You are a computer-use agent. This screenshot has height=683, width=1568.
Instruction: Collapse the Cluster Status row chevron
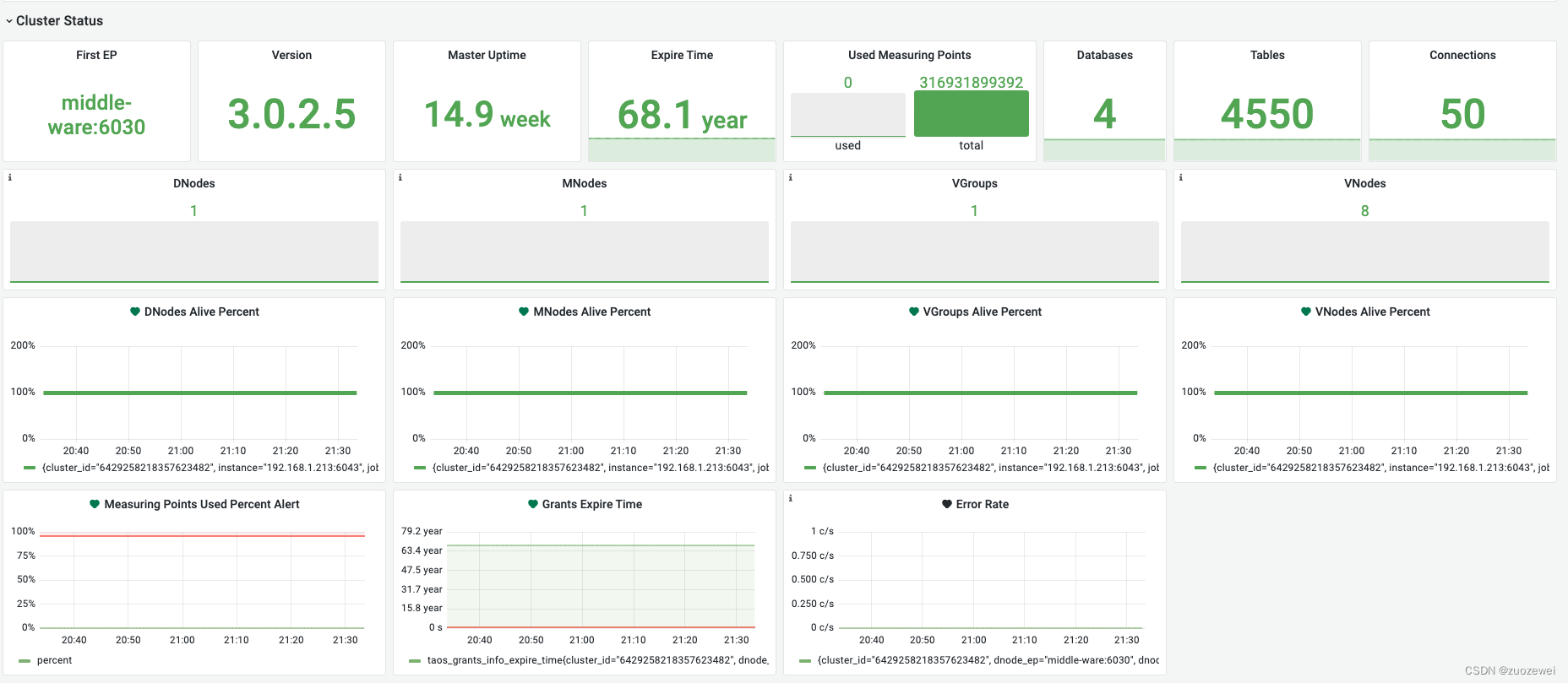(9, 21)
